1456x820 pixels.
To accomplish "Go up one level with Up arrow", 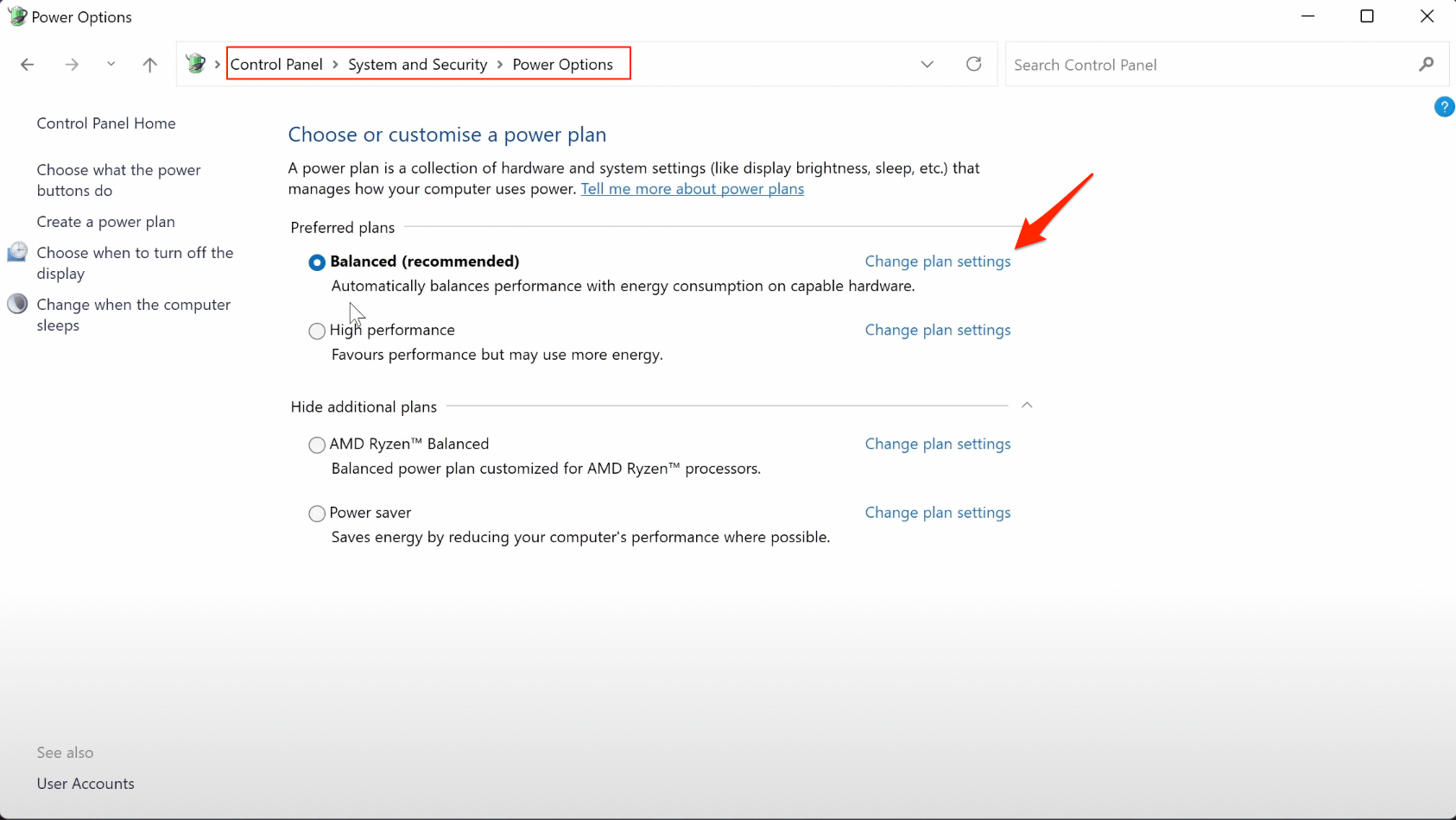I will (x=150, y=65).
